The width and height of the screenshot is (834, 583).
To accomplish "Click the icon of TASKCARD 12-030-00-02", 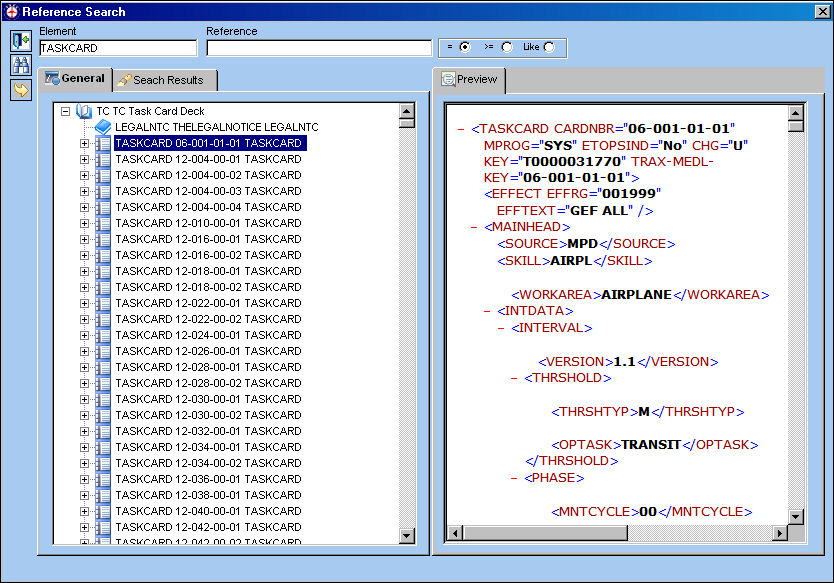I will (x=103, y=415).
